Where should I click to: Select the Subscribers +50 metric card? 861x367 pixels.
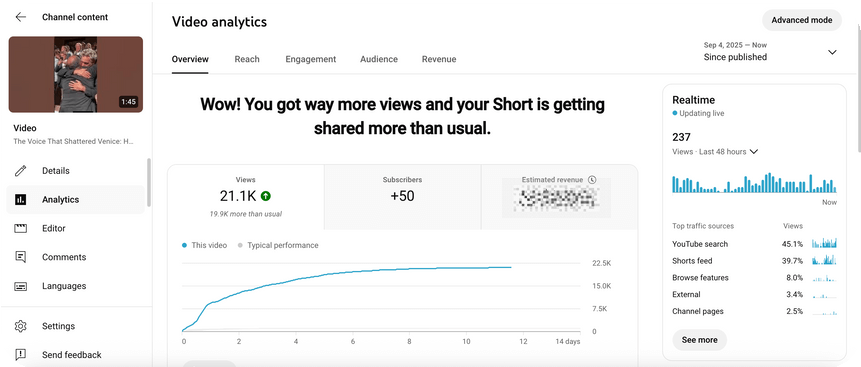click(402, 197)
